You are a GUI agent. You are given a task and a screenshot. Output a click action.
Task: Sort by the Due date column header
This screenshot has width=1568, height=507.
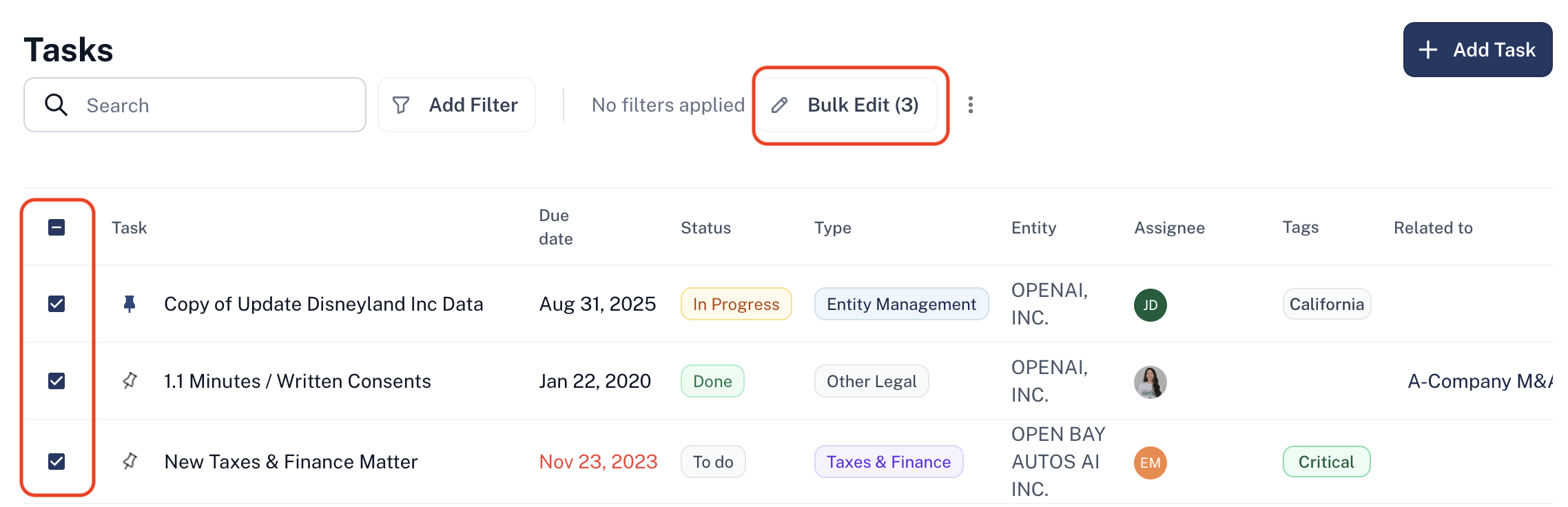(556, 227)
